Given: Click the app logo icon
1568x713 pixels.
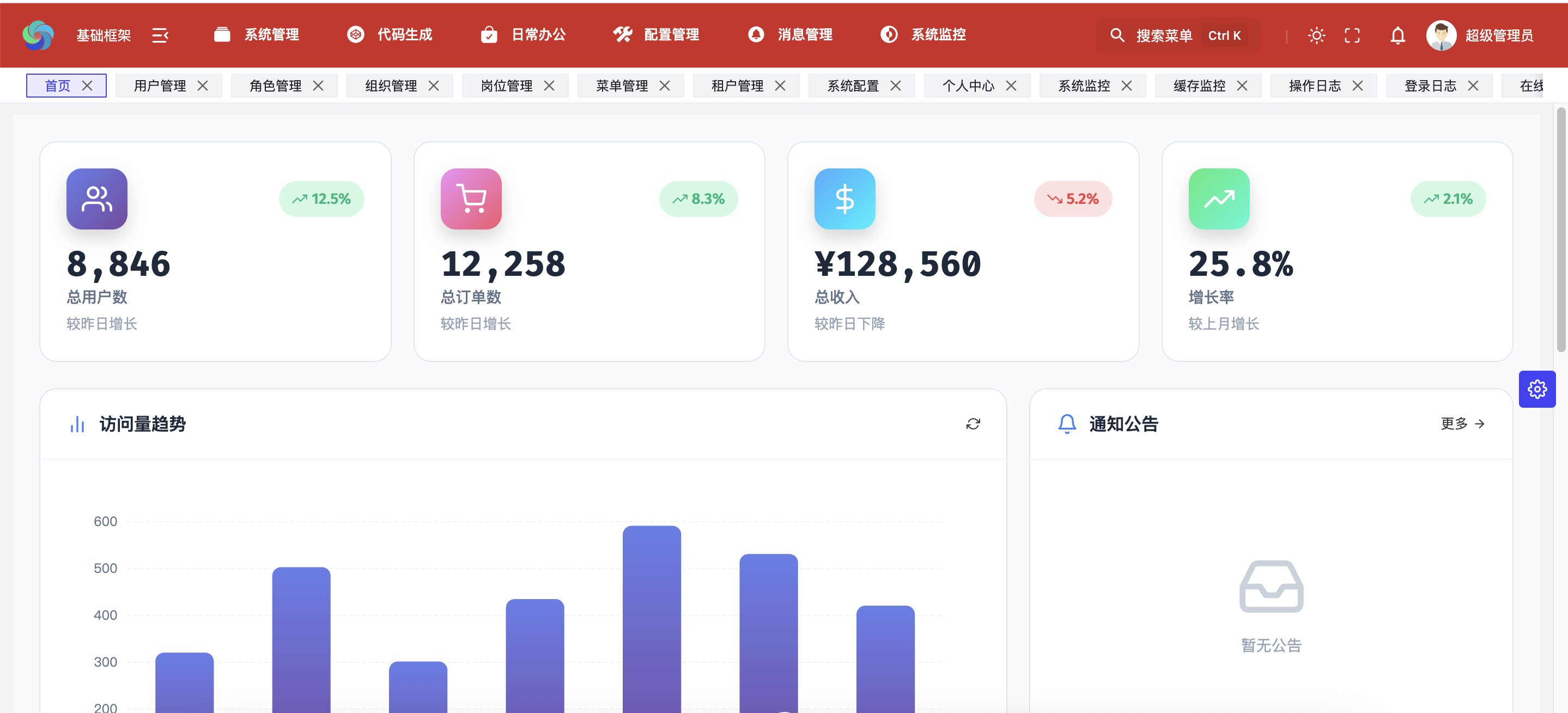Looking at the screenshot, I should point(38,35).
